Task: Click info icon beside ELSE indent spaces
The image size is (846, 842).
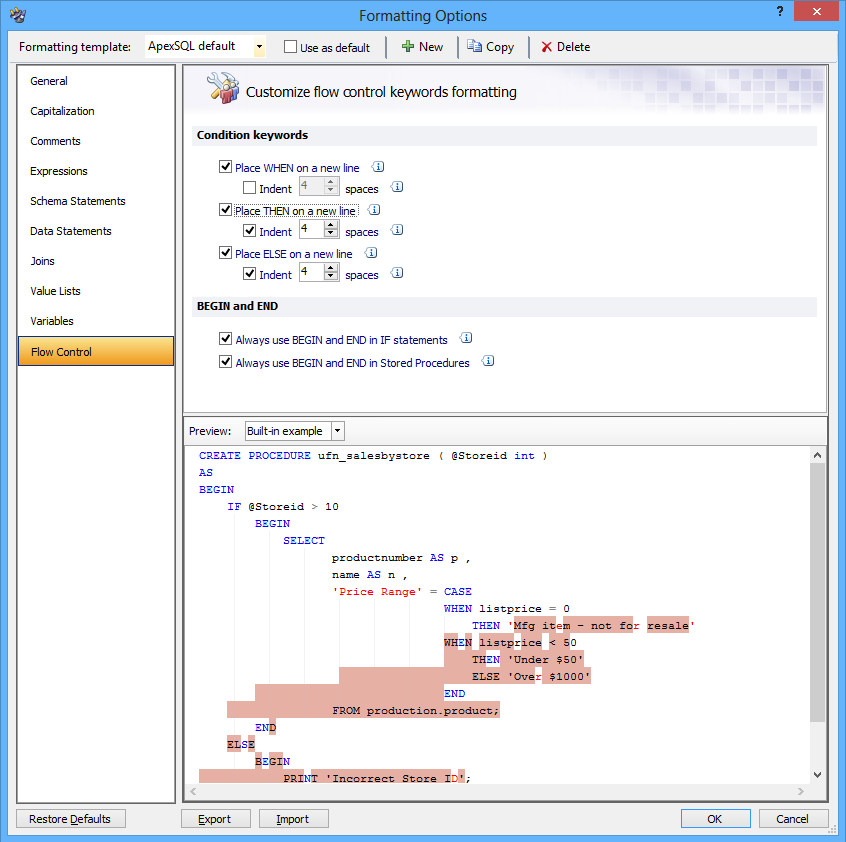Action: point(397,273)
